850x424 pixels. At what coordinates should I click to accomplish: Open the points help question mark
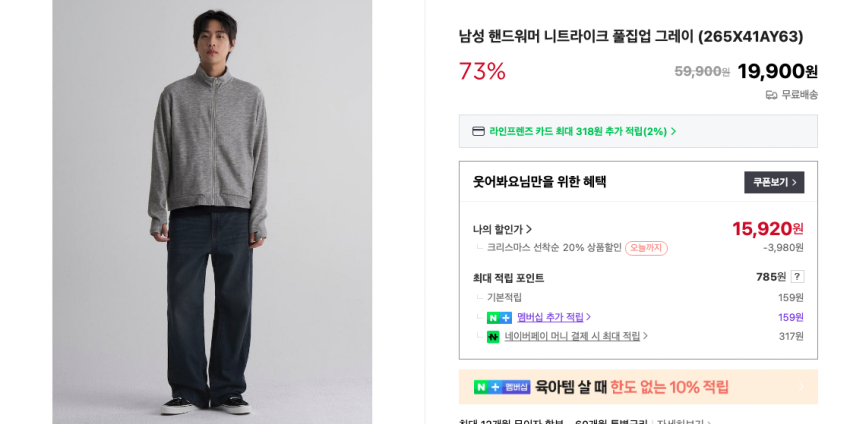pos(797,277)
